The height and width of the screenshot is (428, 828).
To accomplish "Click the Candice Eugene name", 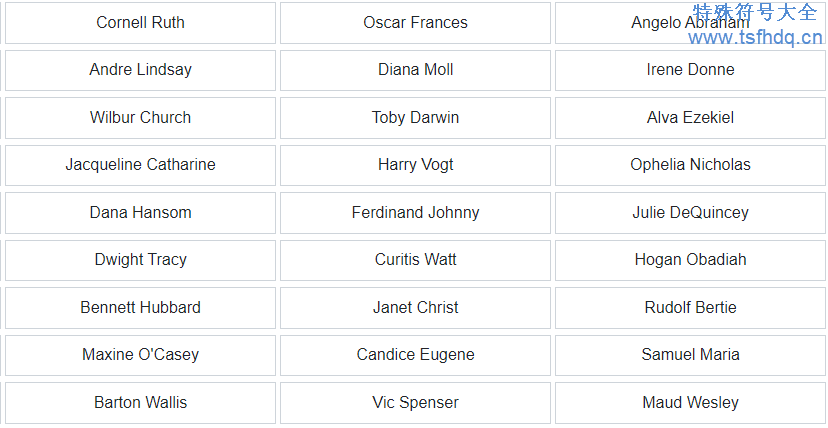I will (415, 355).
